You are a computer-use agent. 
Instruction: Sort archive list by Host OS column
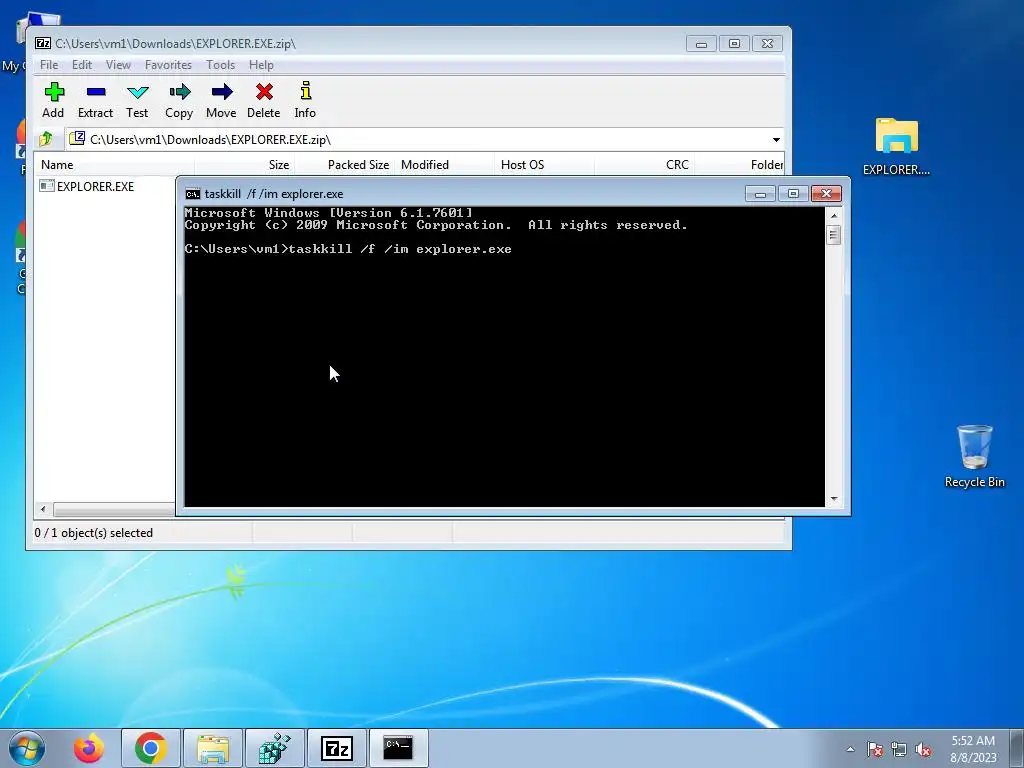point(545,165)
